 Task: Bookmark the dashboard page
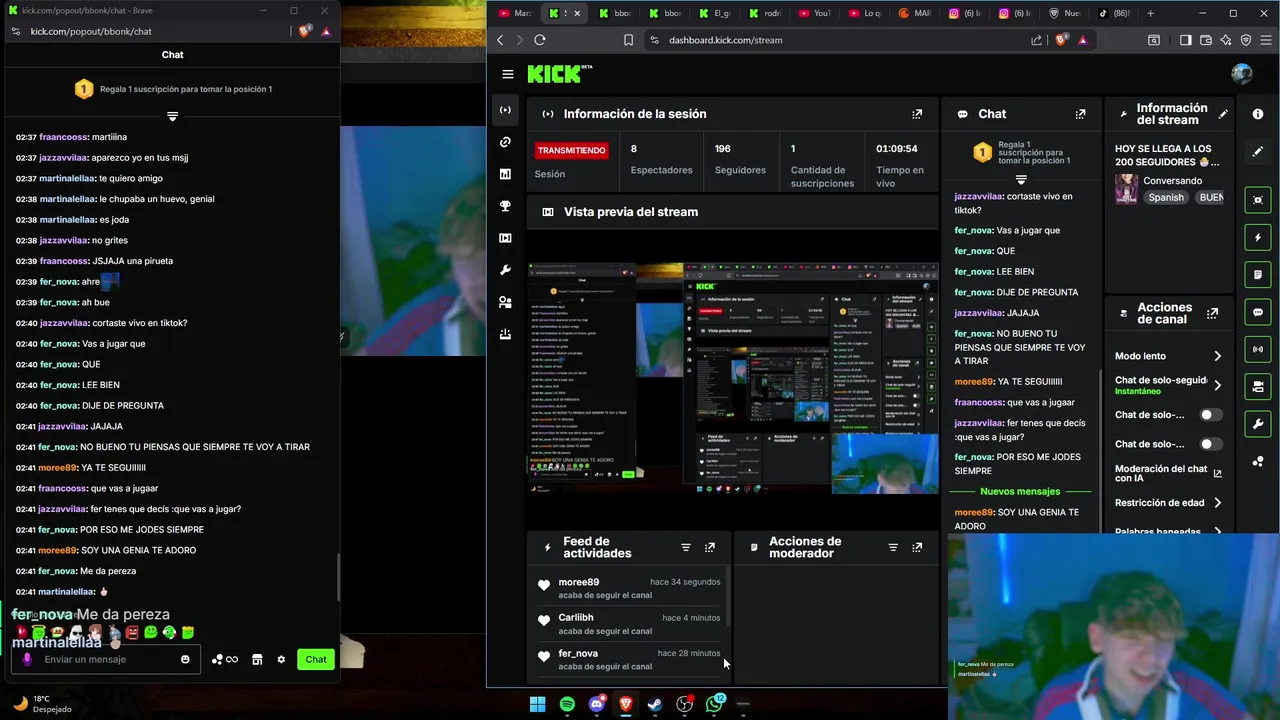pos(628,40)
